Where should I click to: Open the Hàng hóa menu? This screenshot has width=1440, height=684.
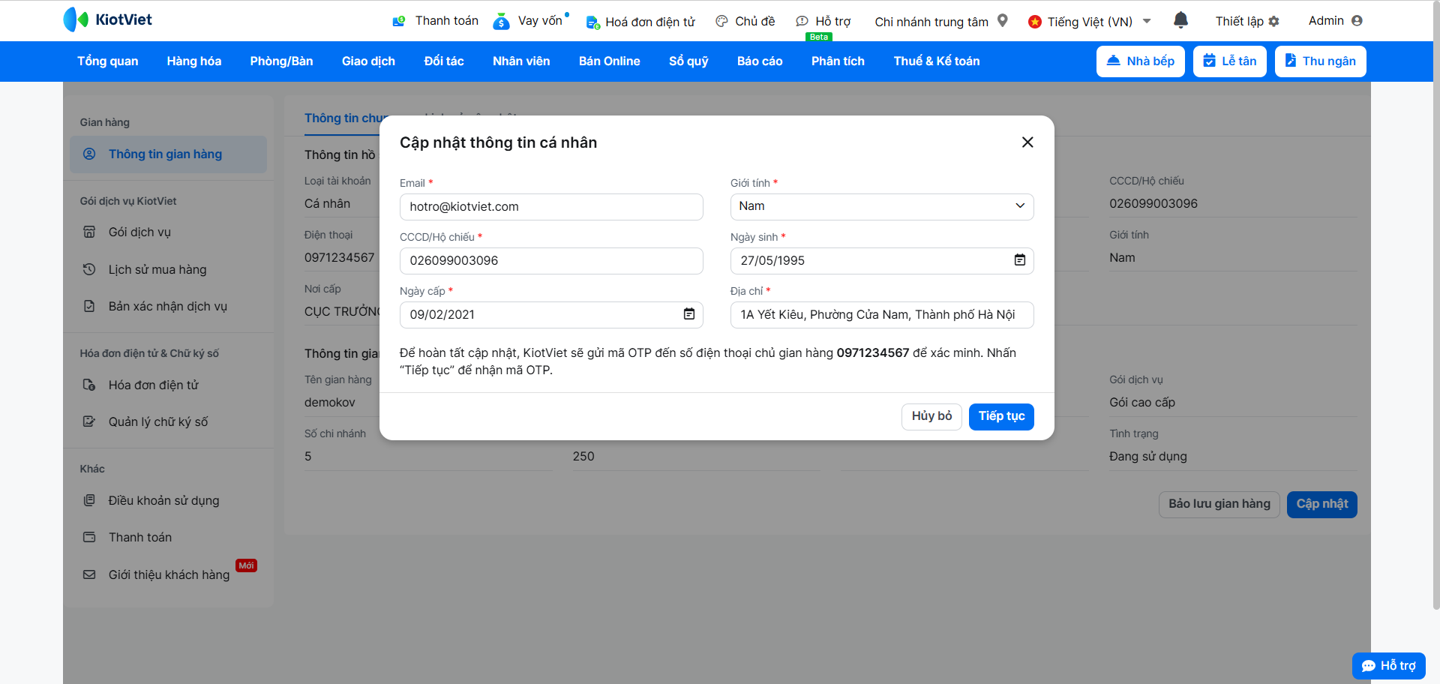coord(194,61)
